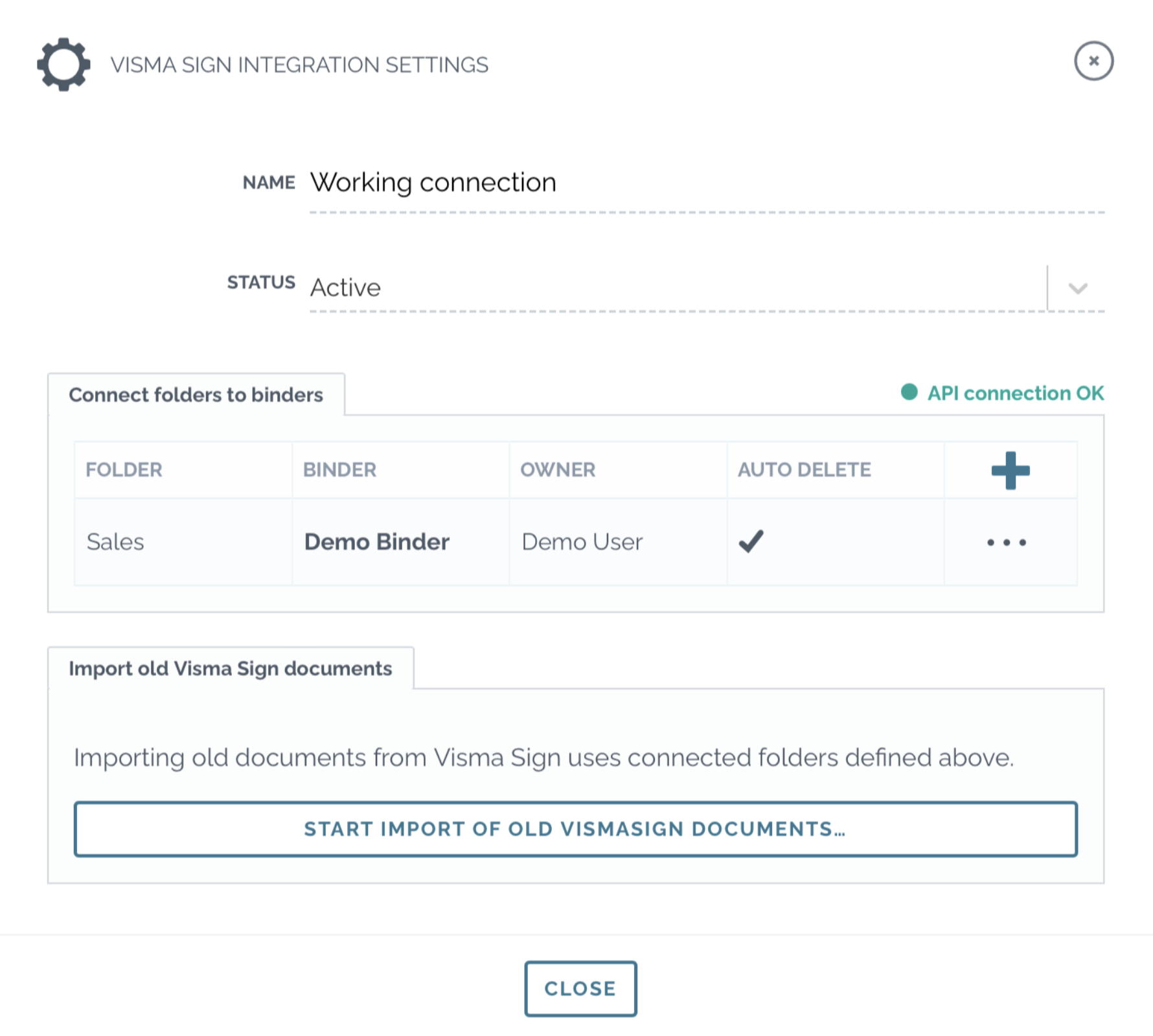The image size is (1153, 1036).
Task: Open the three-dot menu for Sales row
Action: [x=1007, y=542]
